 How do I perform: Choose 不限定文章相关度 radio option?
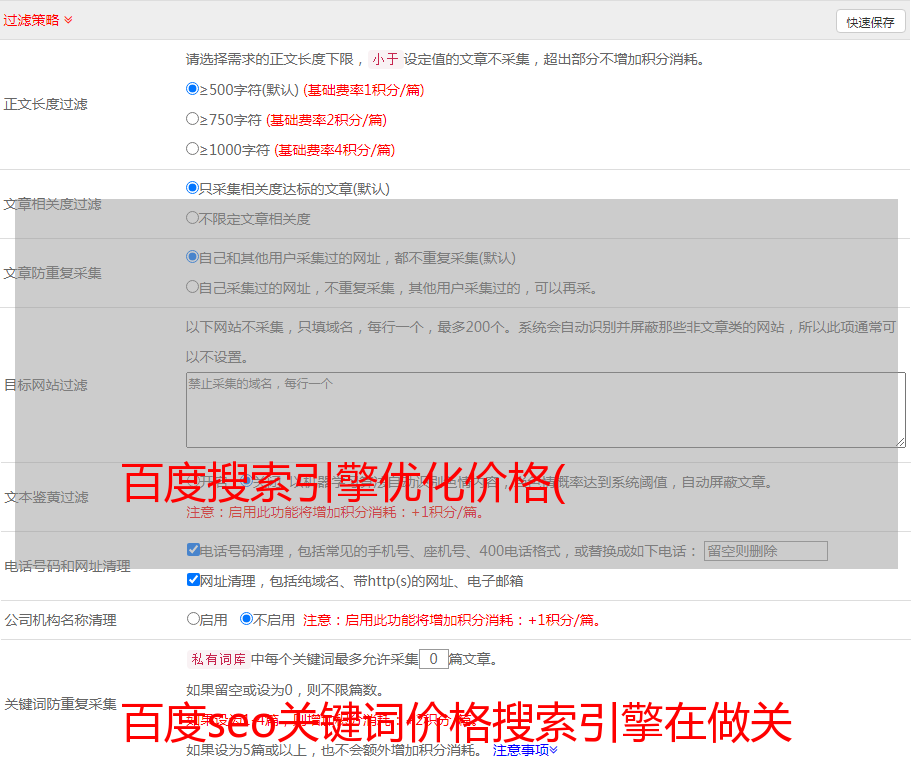[193, 218]
